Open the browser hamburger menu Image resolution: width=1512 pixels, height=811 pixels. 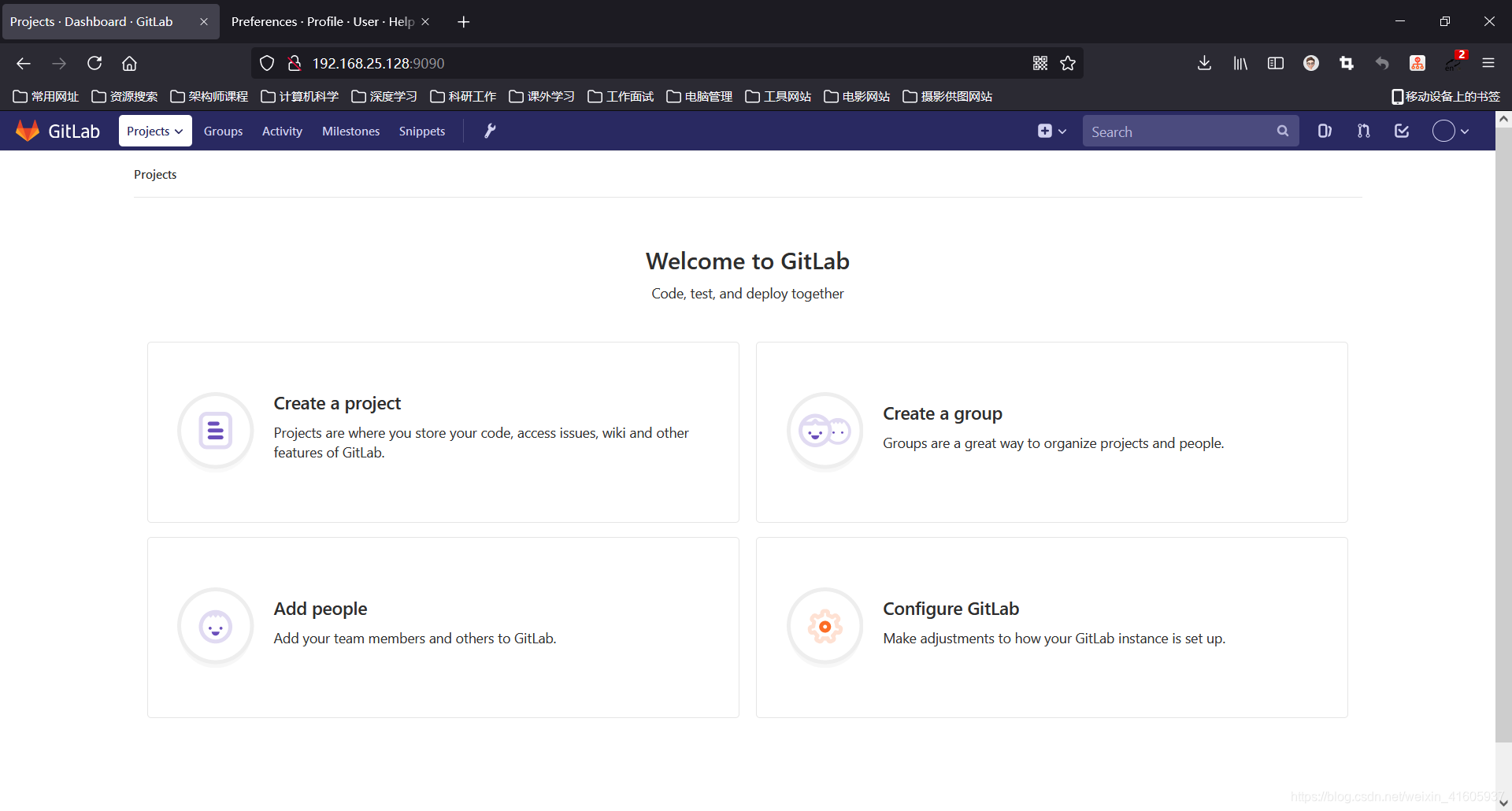tap(1488, 63)
